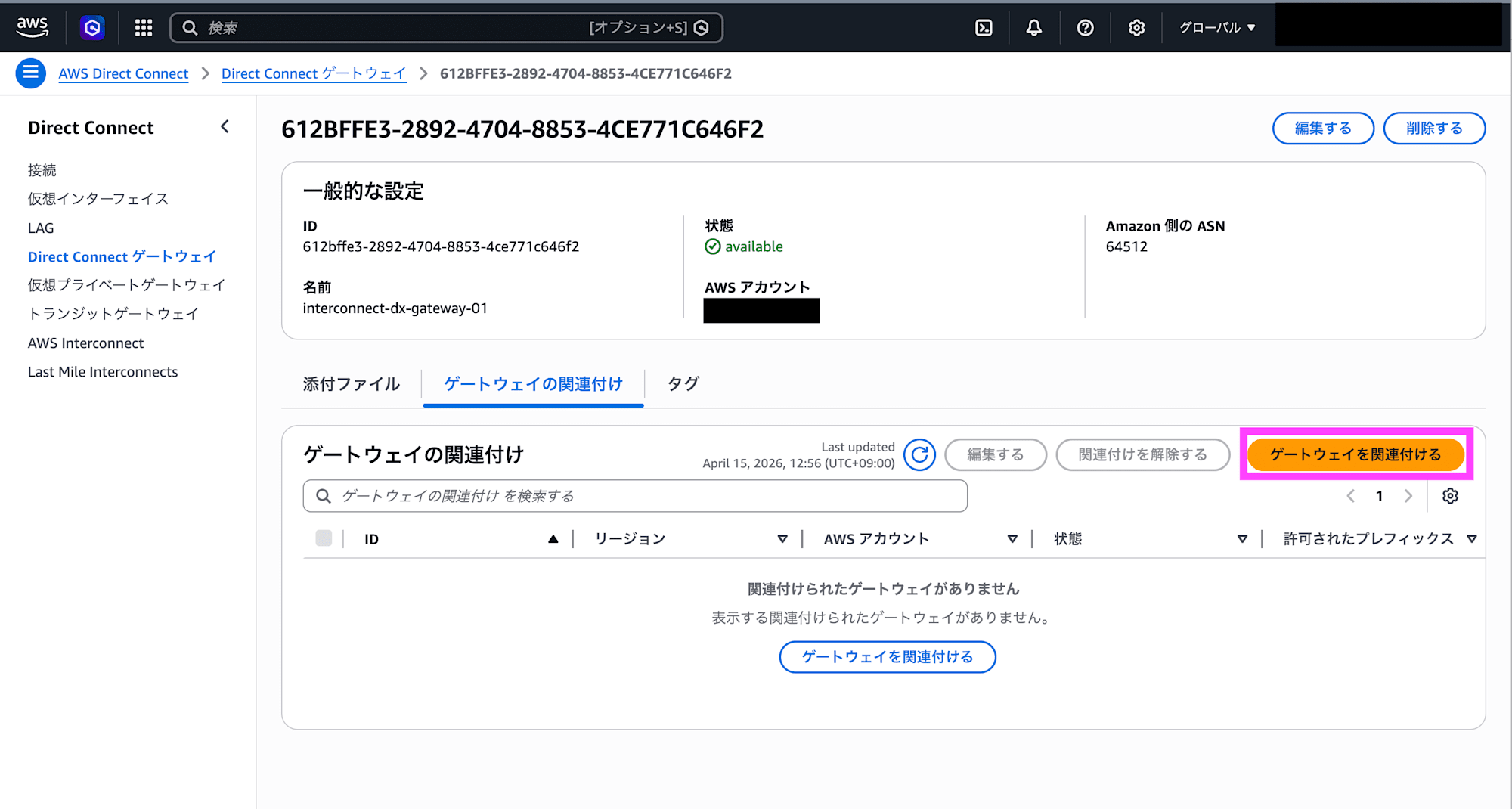Refresh the gateway associations list
Image resolution: width=1512 pixels, height=809 pixels.
coord(919,454)
